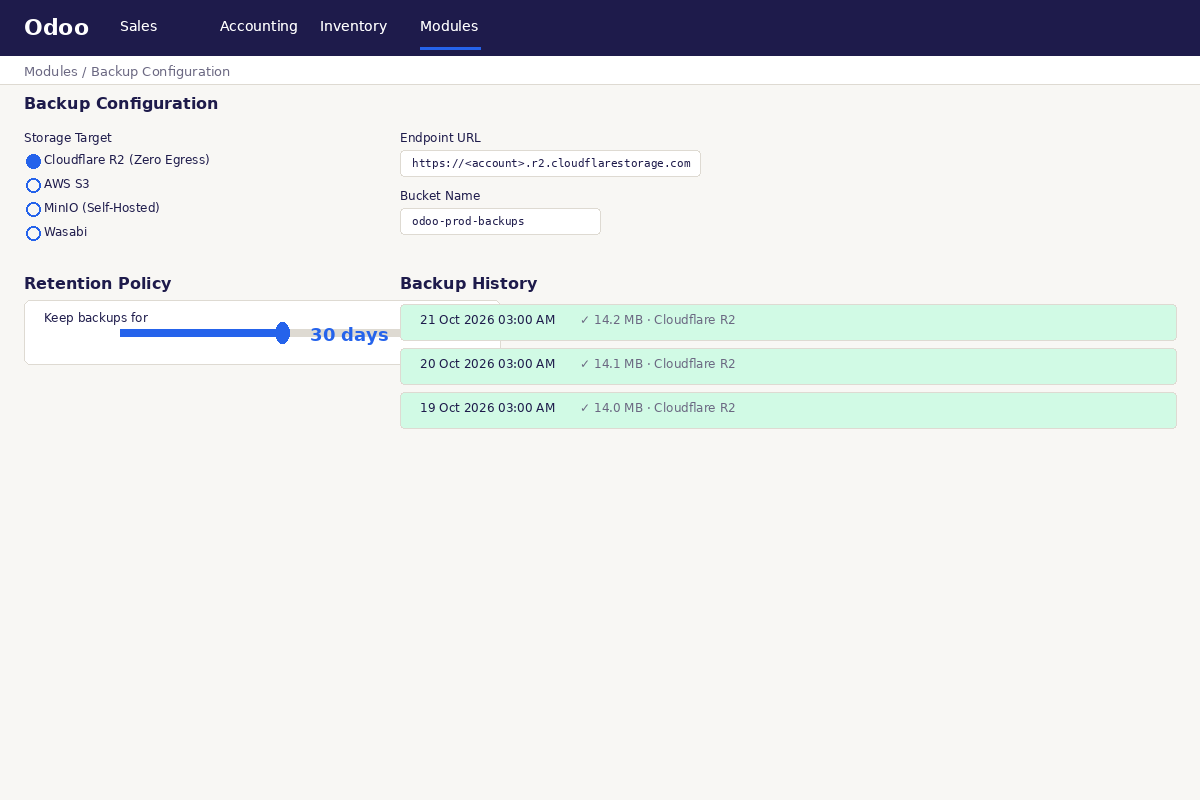Click the Bucket Name input field
The height and width of the screenshot is (800, 1200).
click(x=500, y=221)
